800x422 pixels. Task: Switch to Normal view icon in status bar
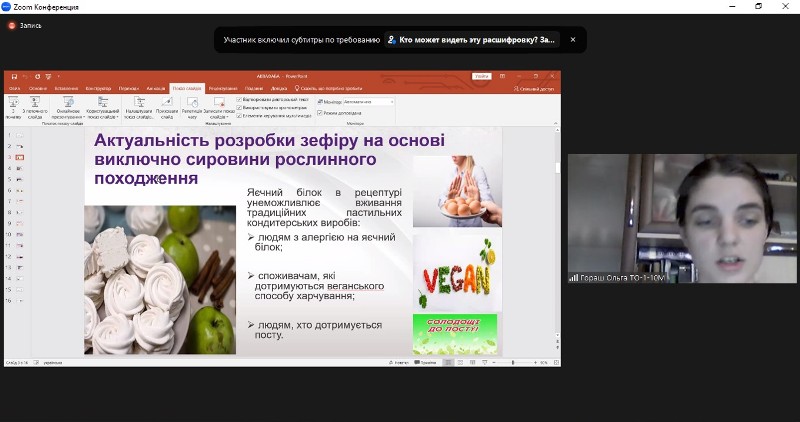click(x=448, y=363)
